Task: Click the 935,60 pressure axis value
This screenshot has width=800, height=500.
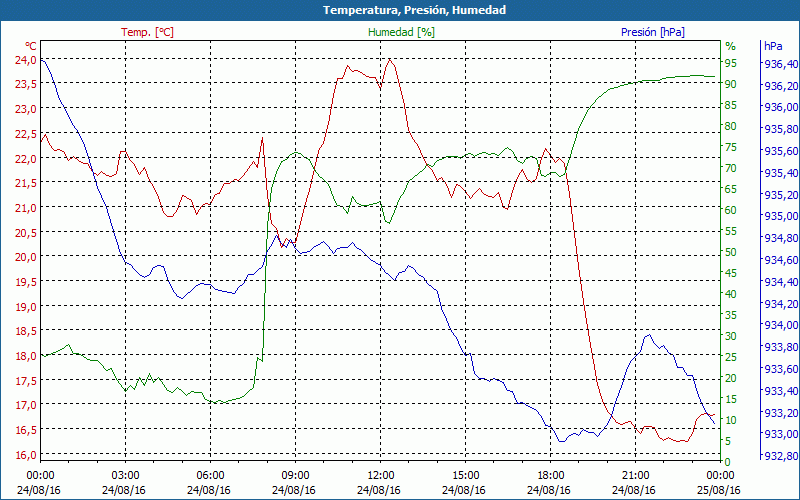Action: click(781, 151)
